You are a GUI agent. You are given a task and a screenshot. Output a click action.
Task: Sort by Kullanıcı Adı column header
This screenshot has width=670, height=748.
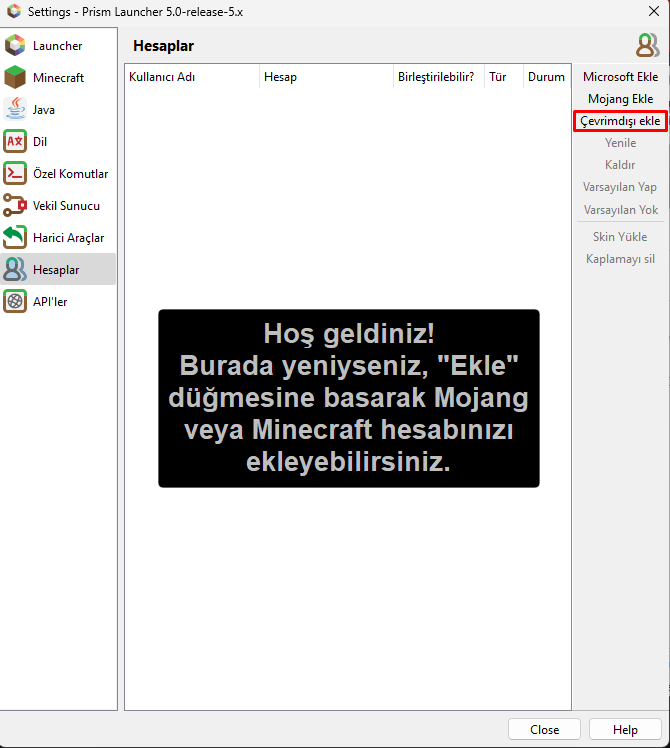192,77
